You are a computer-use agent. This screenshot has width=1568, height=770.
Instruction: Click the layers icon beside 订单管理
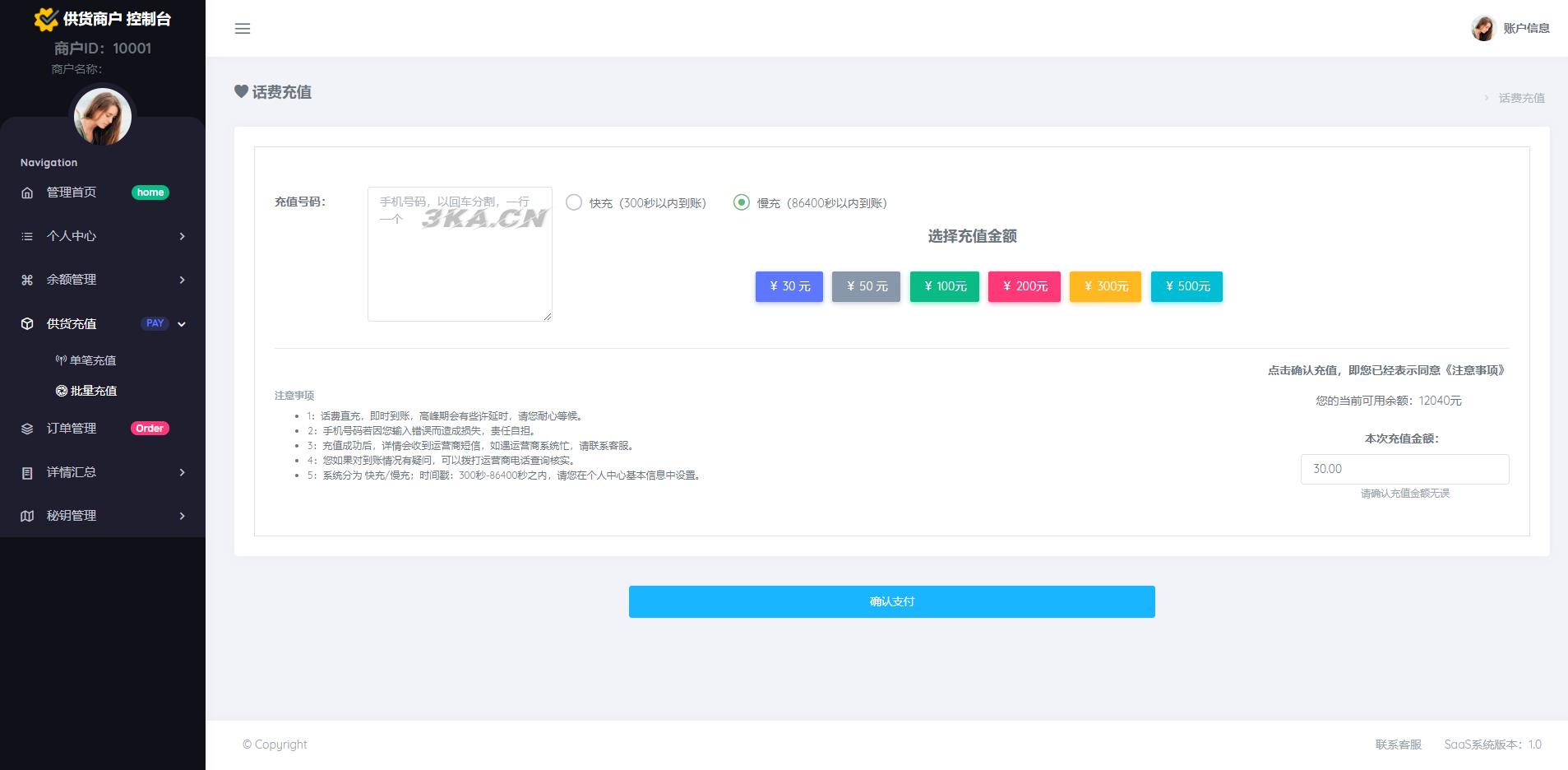click(x=27, y=429)
